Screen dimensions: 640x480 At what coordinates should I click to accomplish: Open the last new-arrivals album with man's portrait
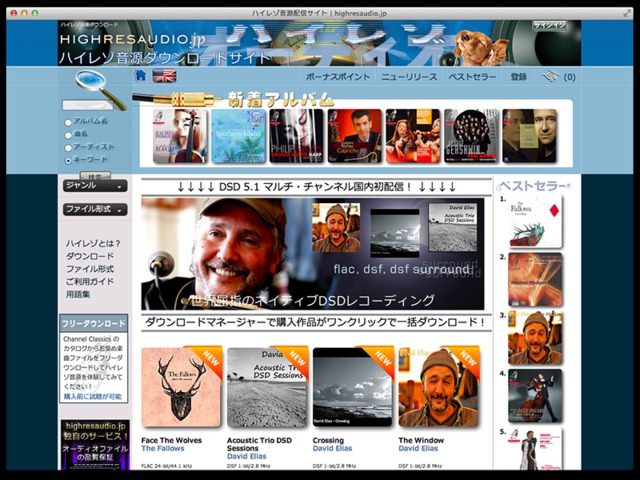[530, 136]
